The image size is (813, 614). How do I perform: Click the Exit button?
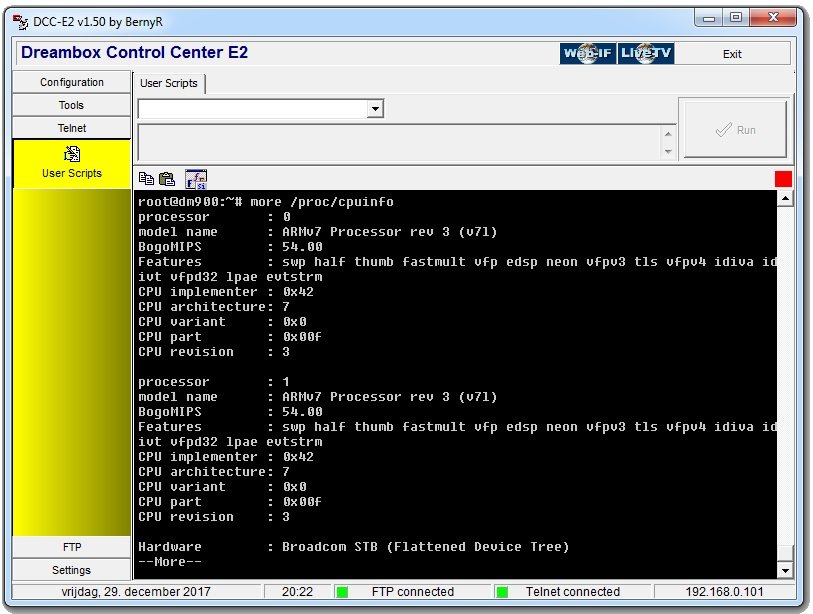coord(732,54)
